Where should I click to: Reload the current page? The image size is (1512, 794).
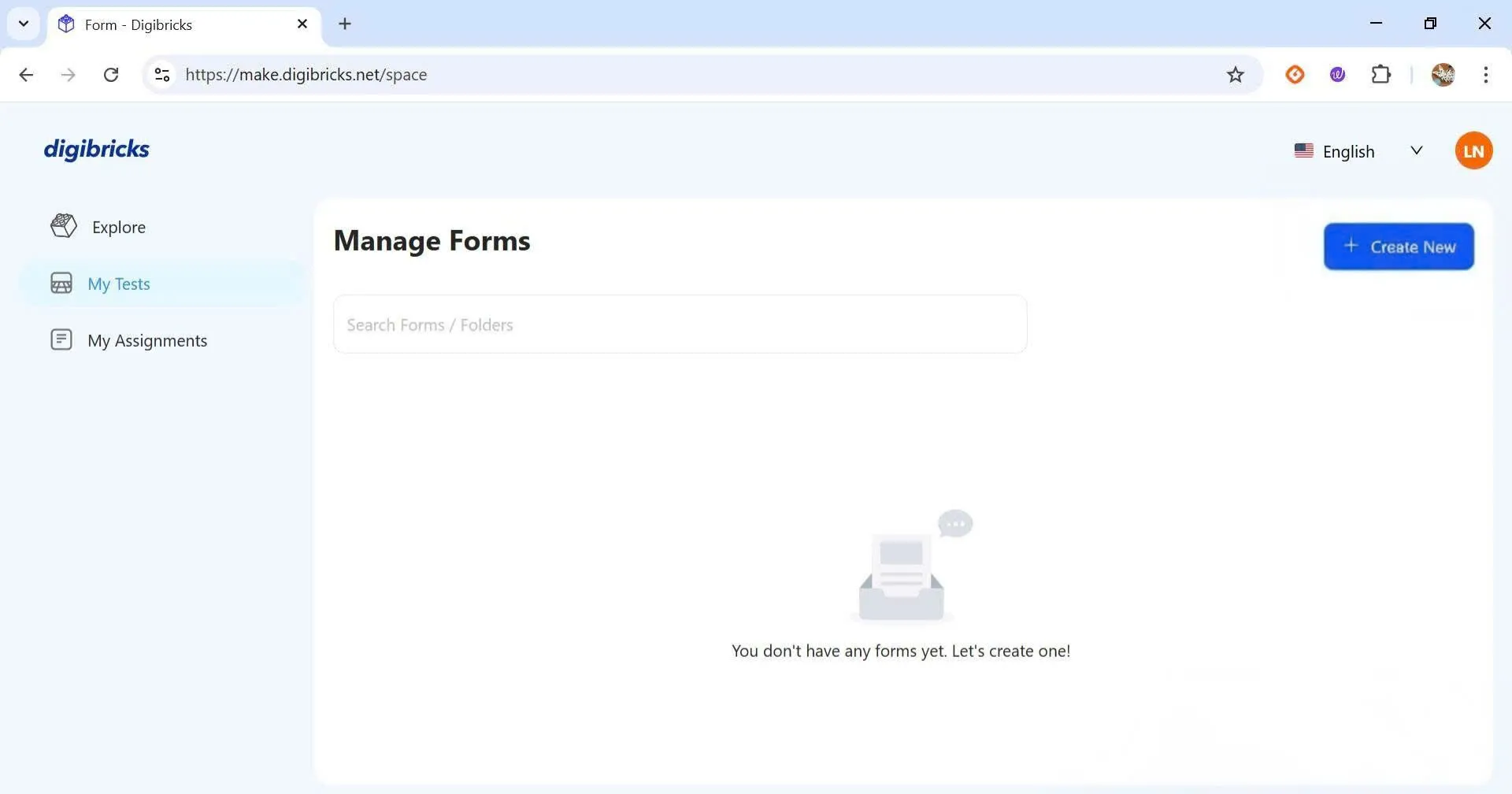[111, 75]
